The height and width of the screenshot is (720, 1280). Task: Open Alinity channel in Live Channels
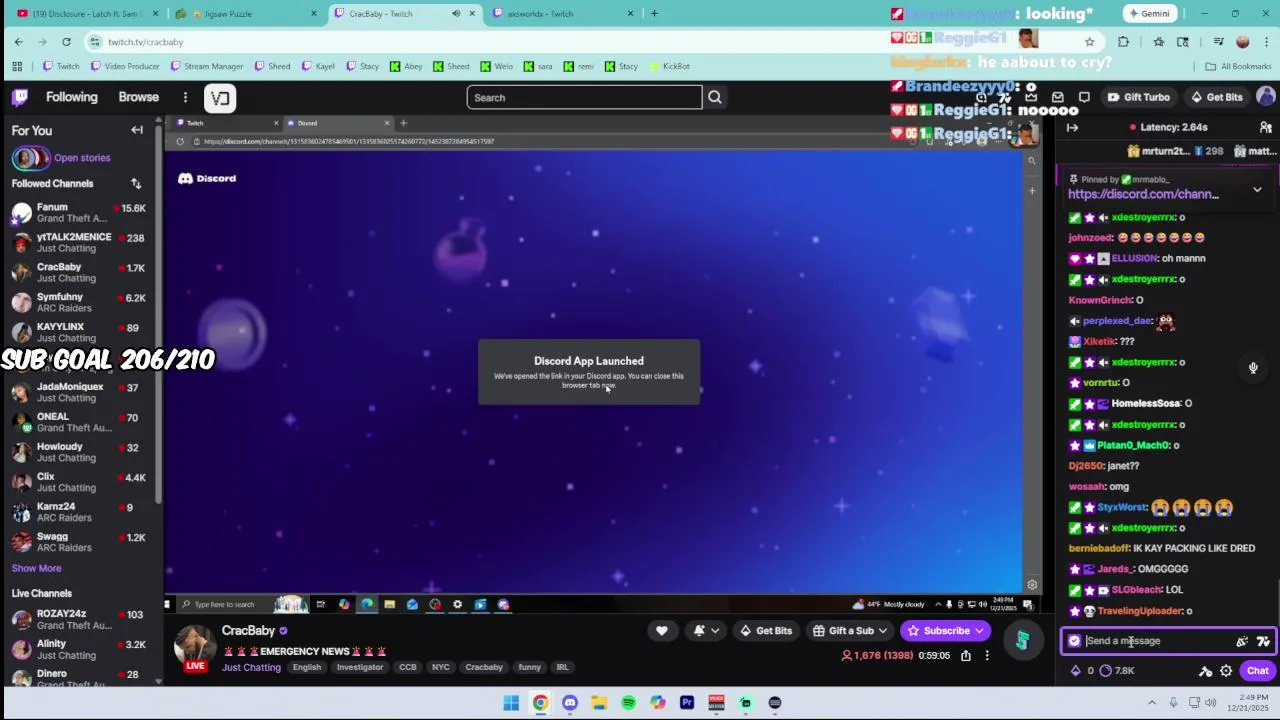tap(80, 649)
